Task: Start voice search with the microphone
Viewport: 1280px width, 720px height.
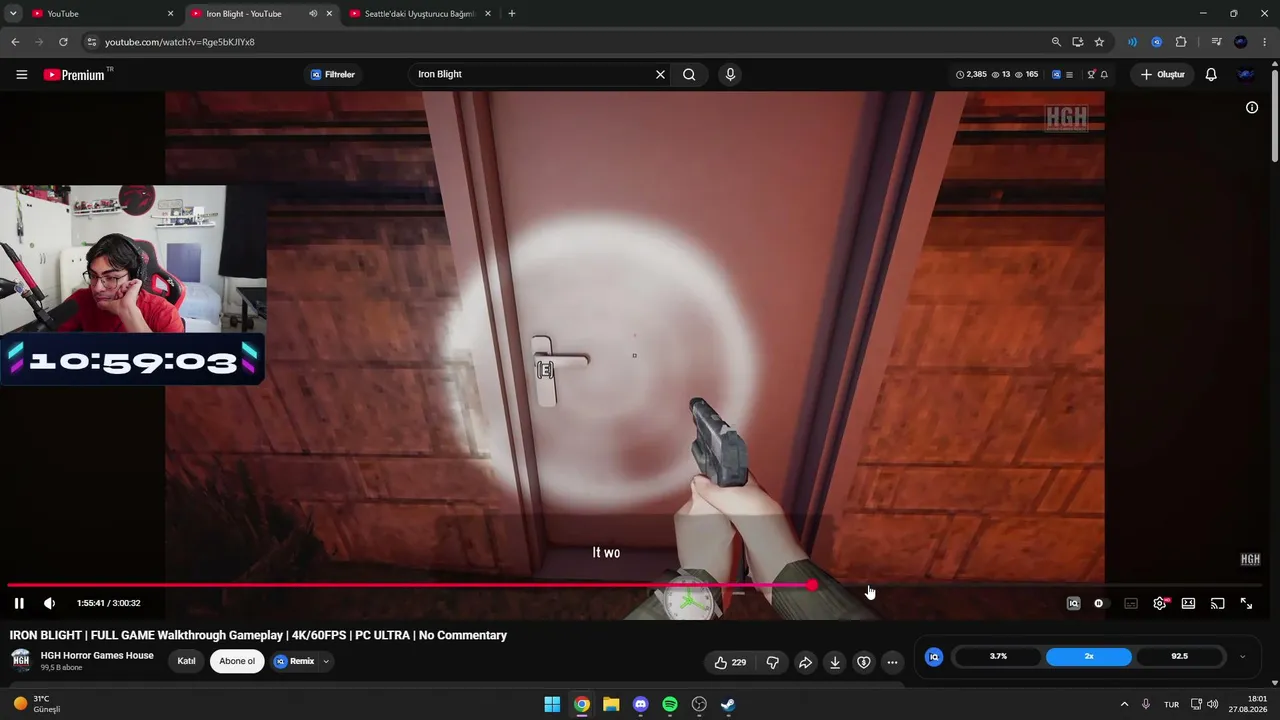Action: point(730,75)
